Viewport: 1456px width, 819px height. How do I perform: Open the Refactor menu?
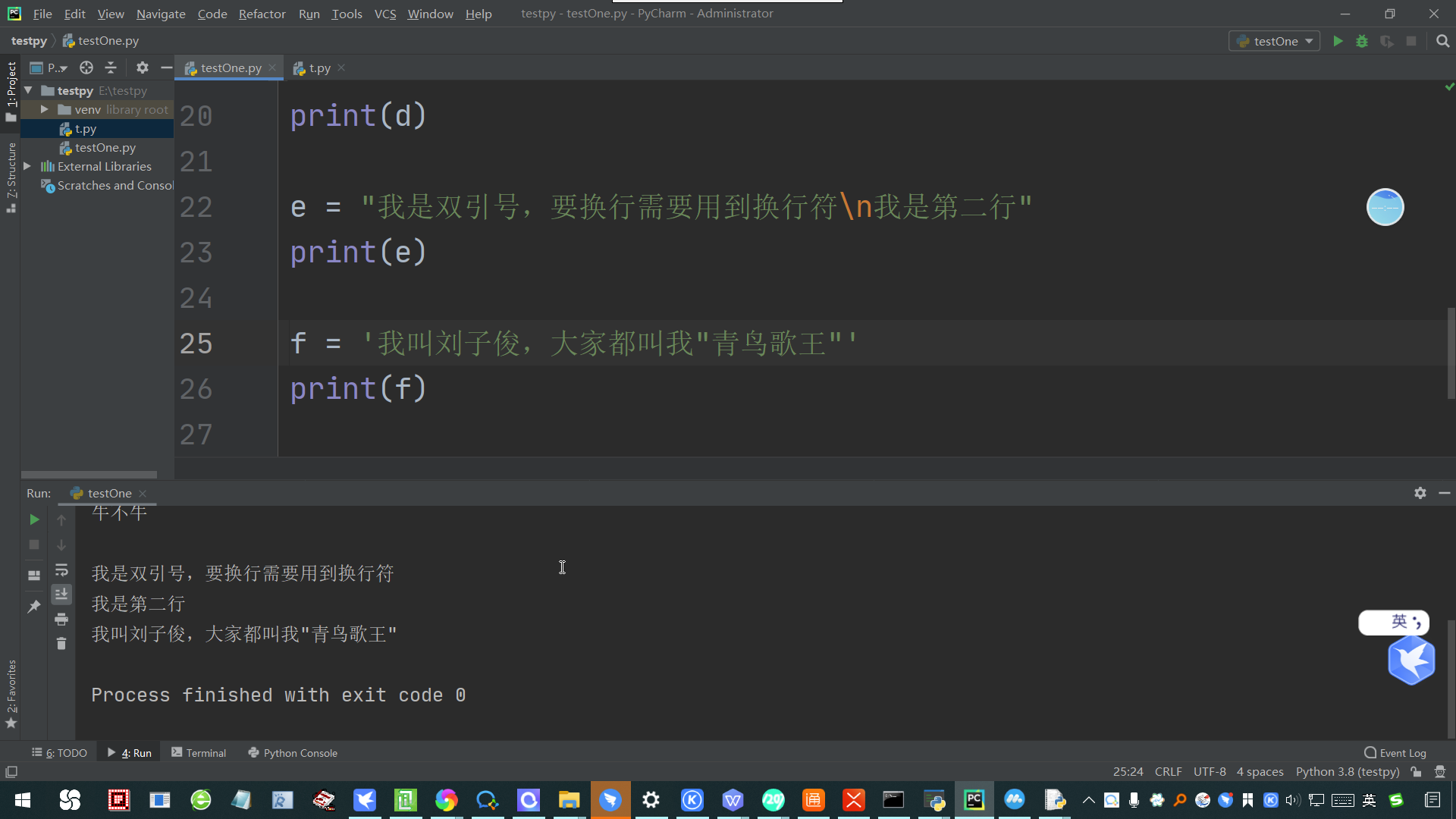(262, 14)
